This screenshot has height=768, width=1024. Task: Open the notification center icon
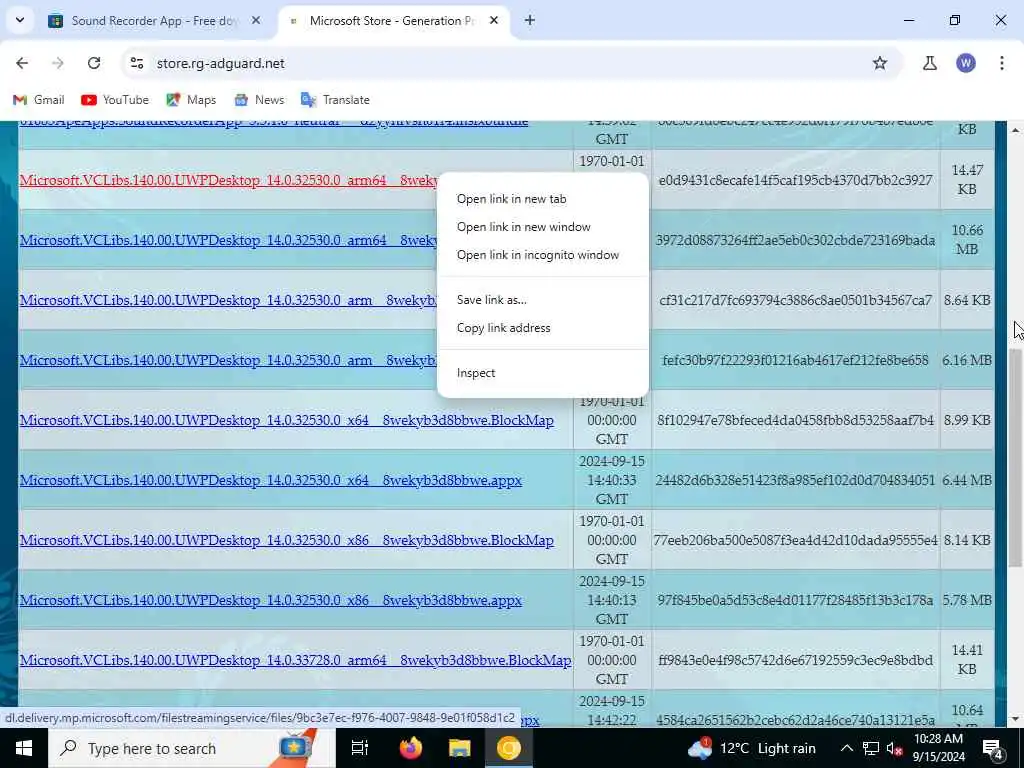[x=993, y=749]
